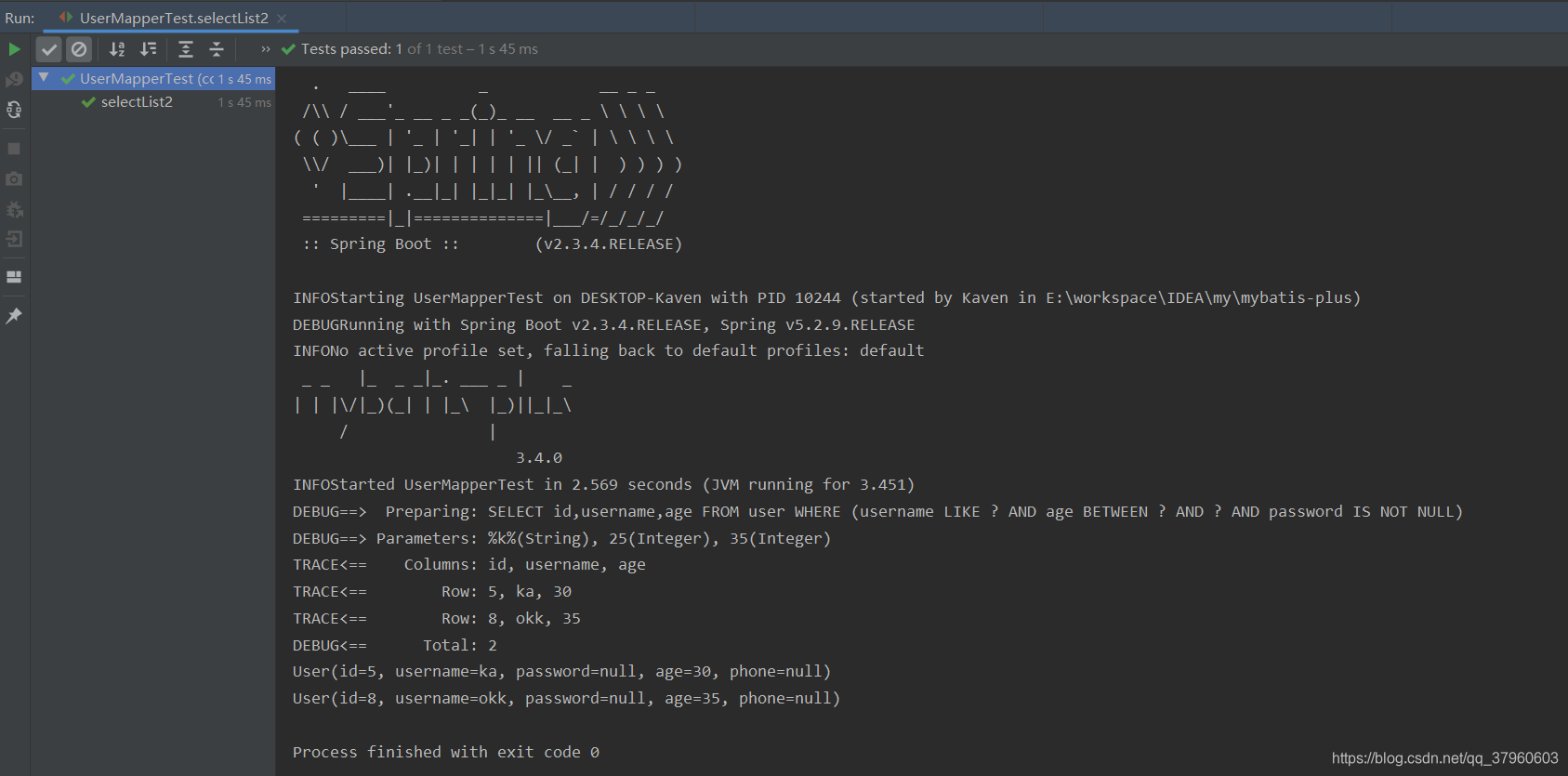Click the 'INFOStarting UserMapperTest' log line
Image resolution: width=1568 pixels, height=776 pixels.
pos(826,298)
